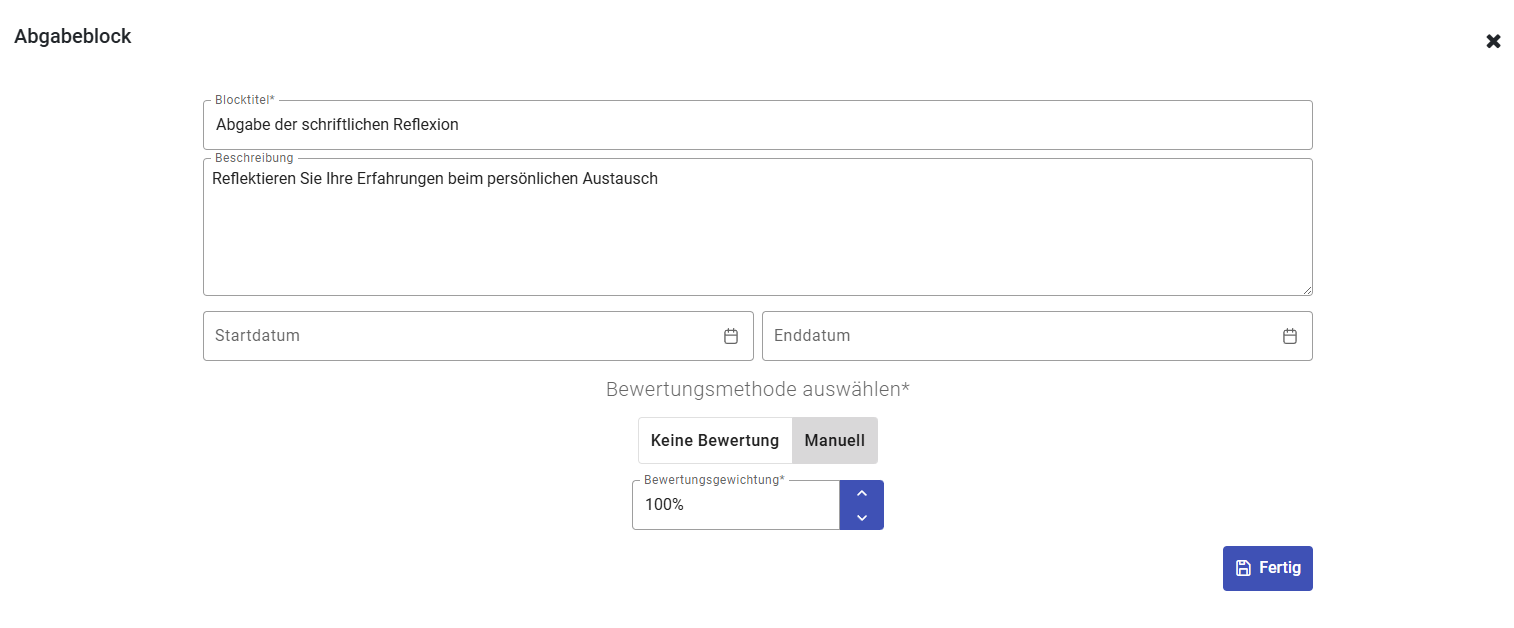The height and width of the screenshot is (628, 1514).
Task: Click the Blocktitel field label
Action: click(244, 100)
